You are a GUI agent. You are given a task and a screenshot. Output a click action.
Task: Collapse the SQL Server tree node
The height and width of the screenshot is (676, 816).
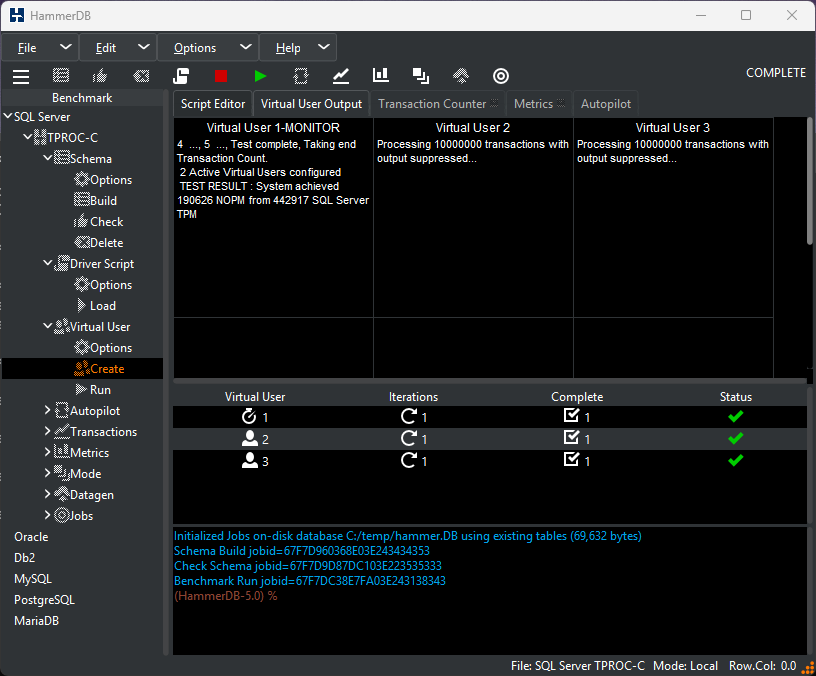click(x=8, y=116)
